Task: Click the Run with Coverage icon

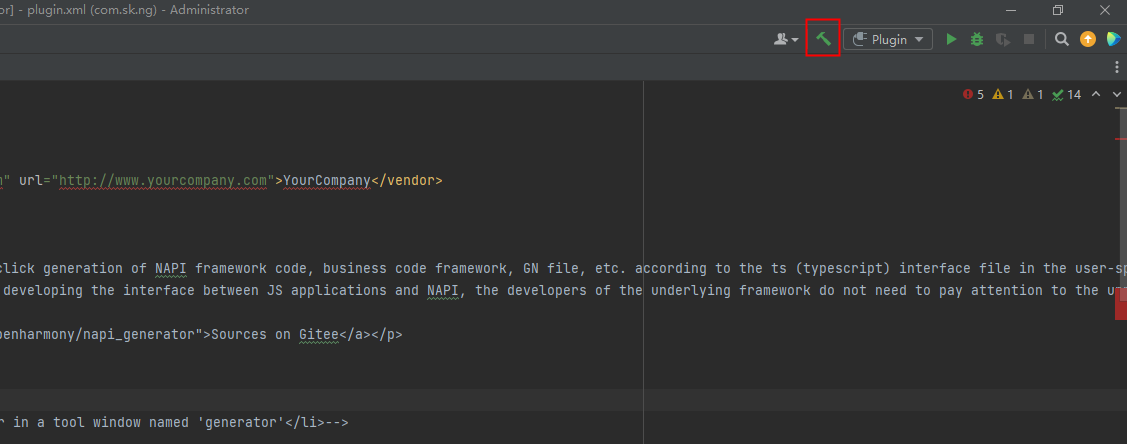Action: (x=1003, y=39)
